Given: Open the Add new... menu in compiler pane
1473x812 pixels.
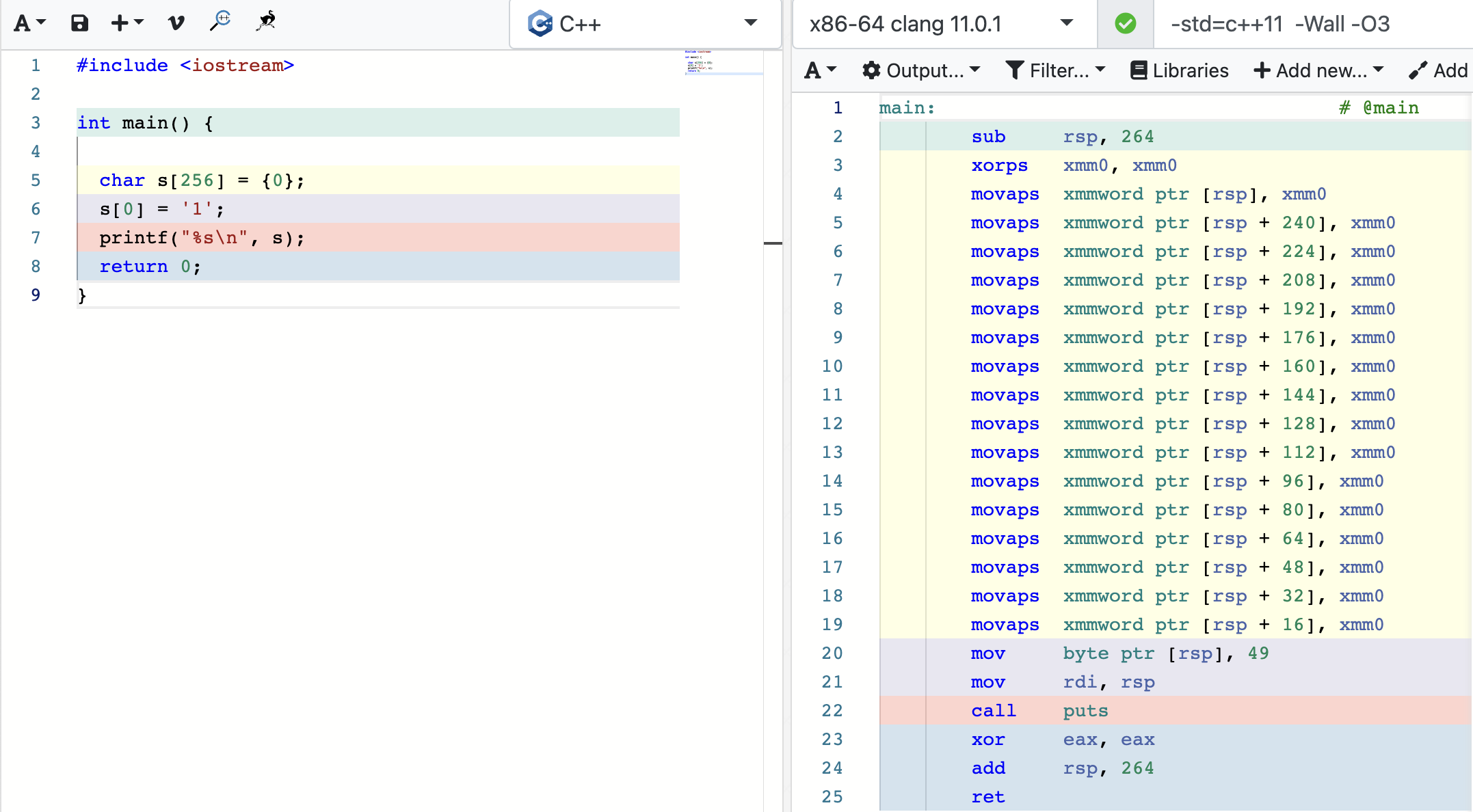Looking at the screenshot, I should (x=1318, y=70).
